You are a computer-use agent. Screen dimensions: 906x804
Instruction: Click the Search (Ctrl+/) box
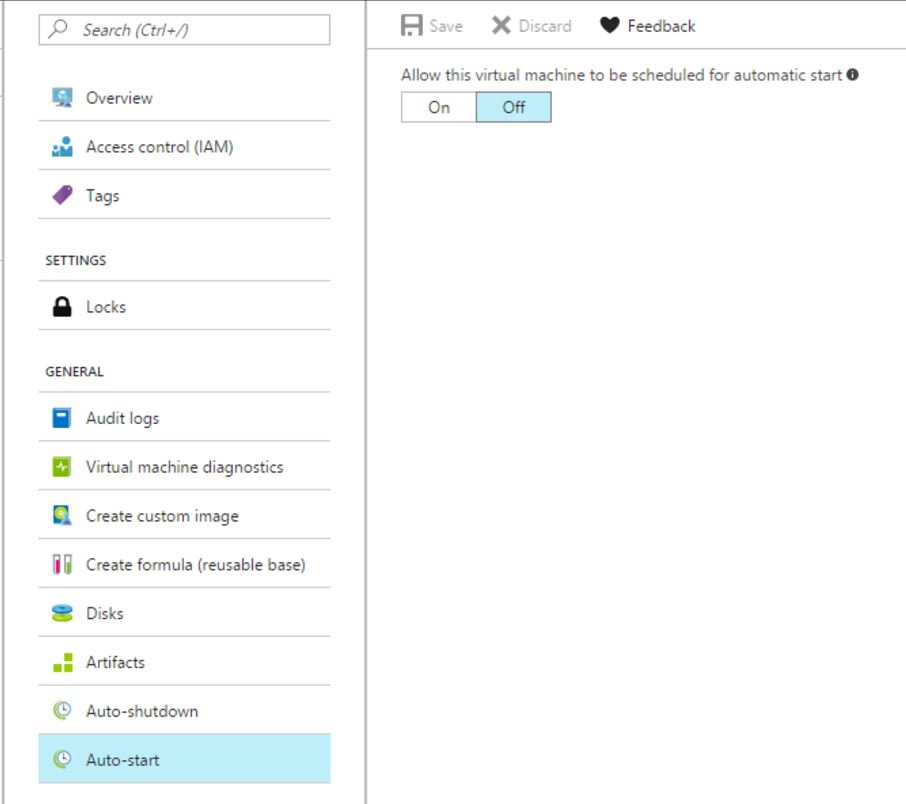pos(184,30)
